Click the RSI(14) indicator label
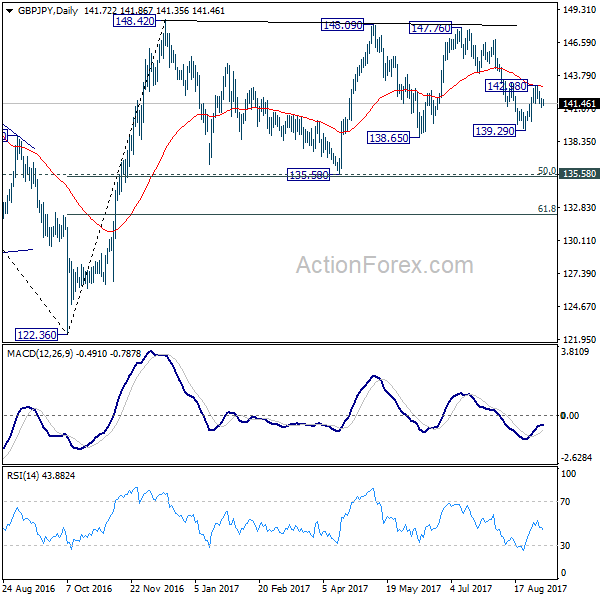 (23, 476)
